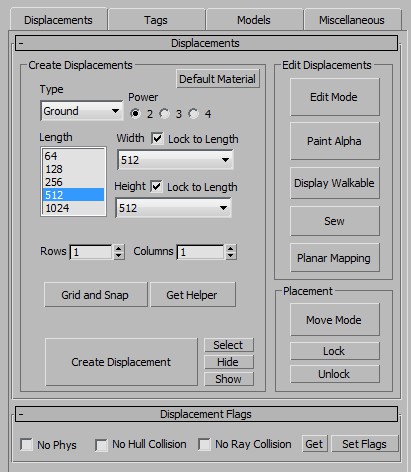Uncheck Width Lock to Length checkbox
The width and height of the screenshot is (411, 472).
pyautogui.click(x=157, y=139)
